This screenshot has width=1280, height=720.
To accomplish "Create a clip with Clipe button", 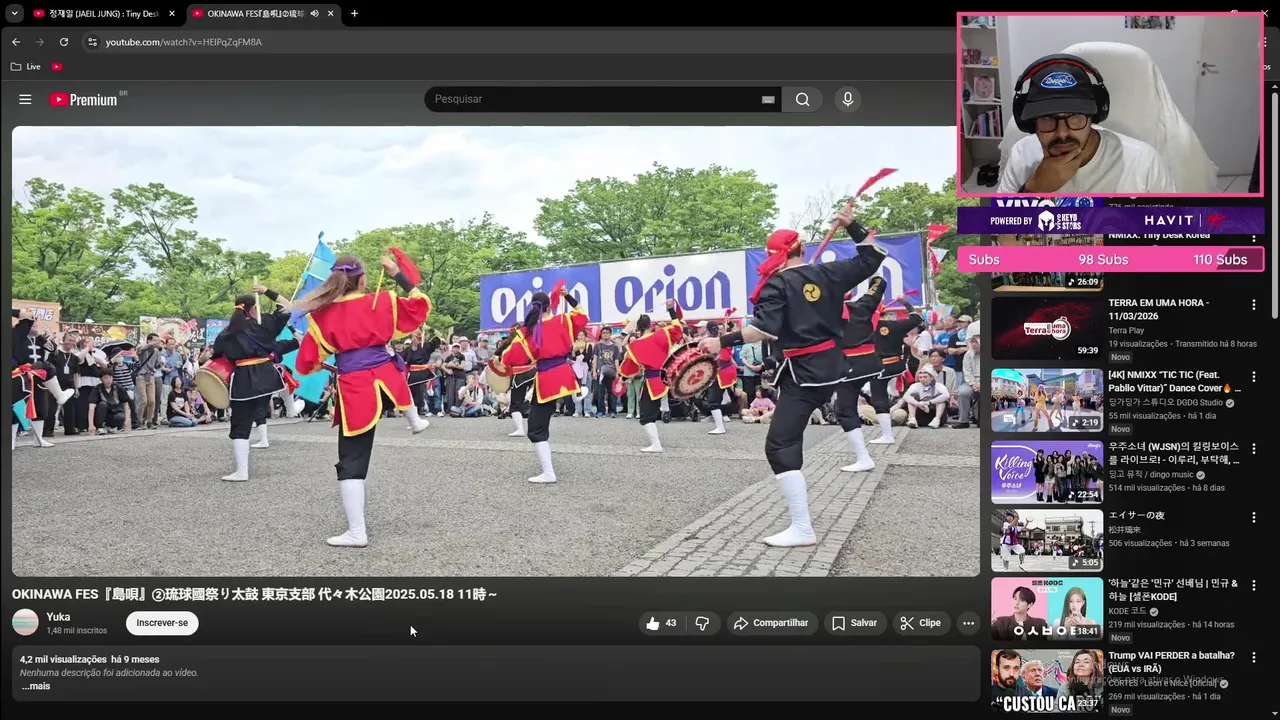I will click(x=920, y=623).
